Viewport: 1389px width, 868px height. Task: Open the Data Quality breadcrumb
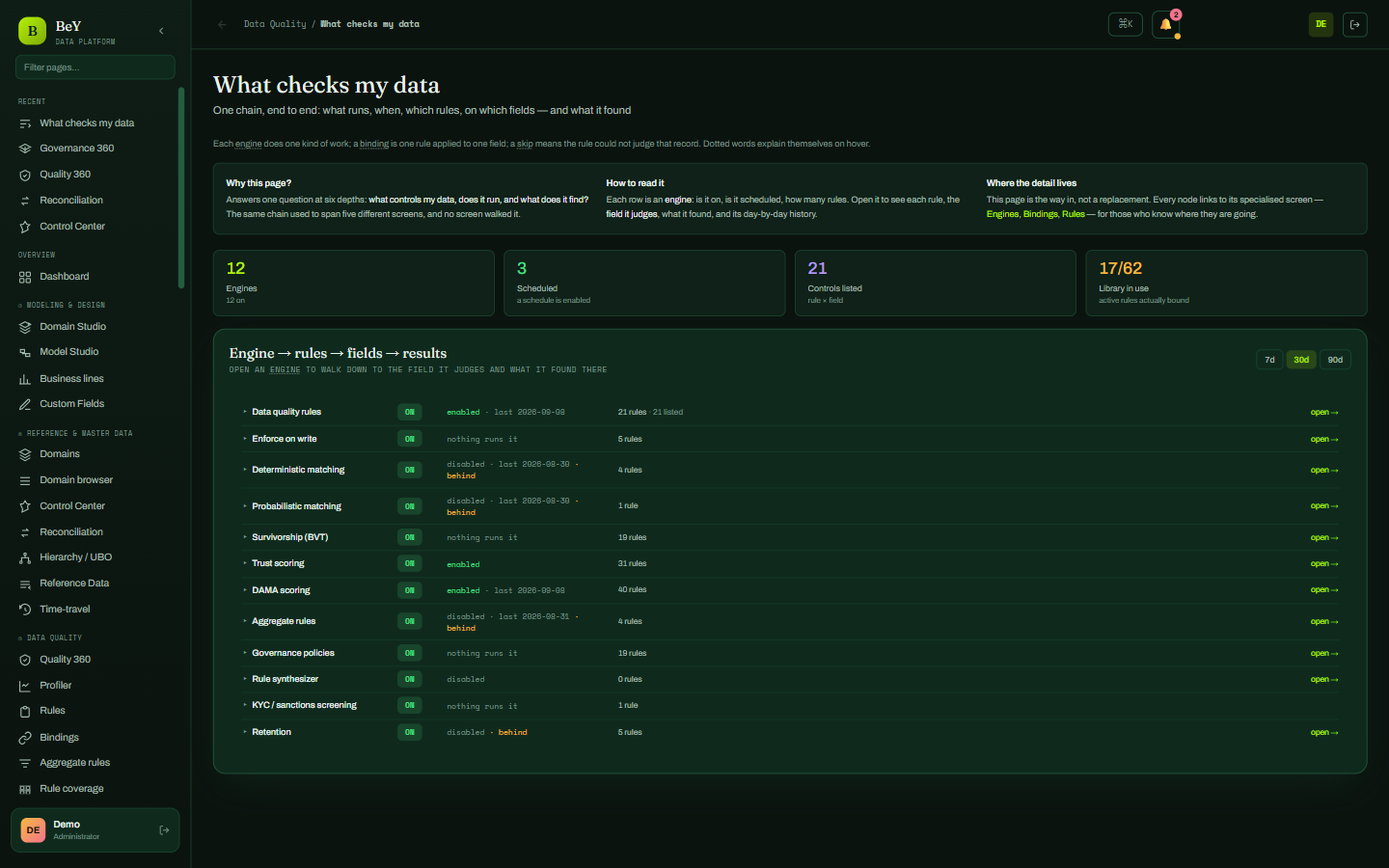tap(275, 24)
